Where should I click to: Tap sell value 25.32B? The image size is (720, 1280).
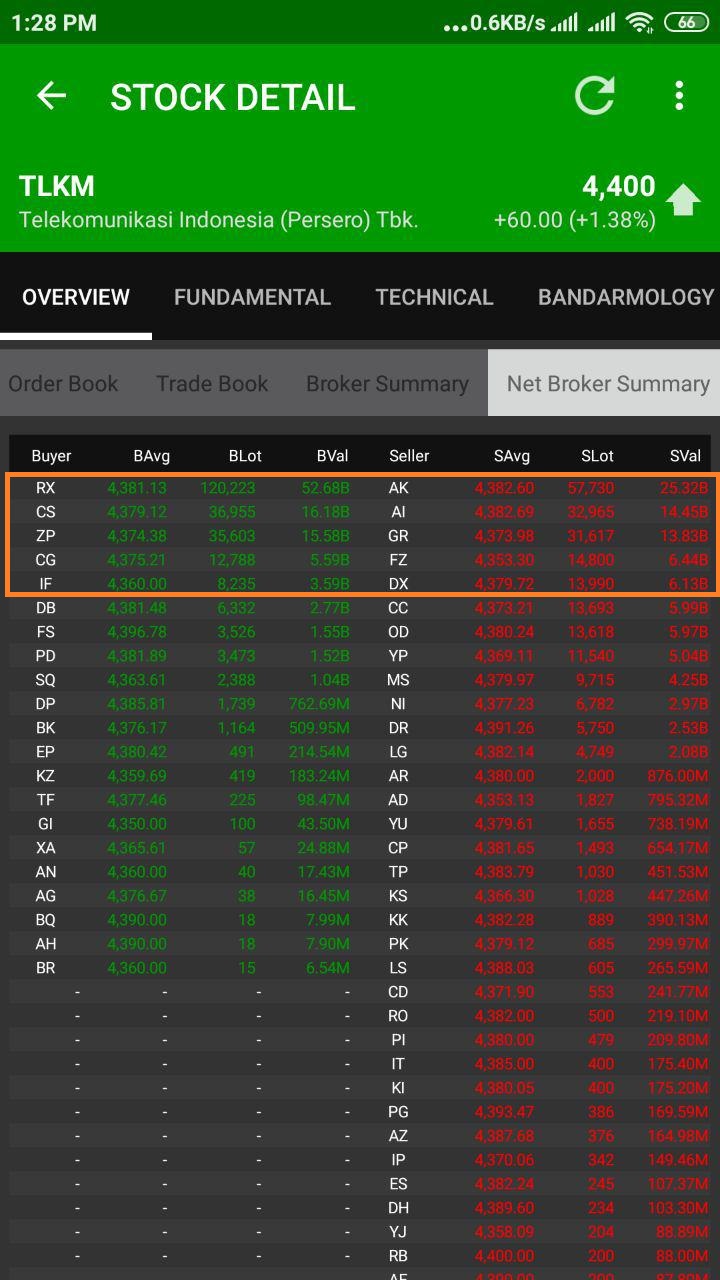[684, 488]
